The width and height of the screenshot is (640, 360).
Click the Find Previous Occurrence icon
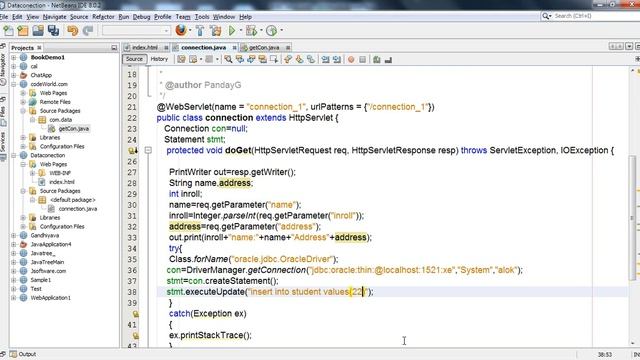pyautogui.click(x=240, y=60)
